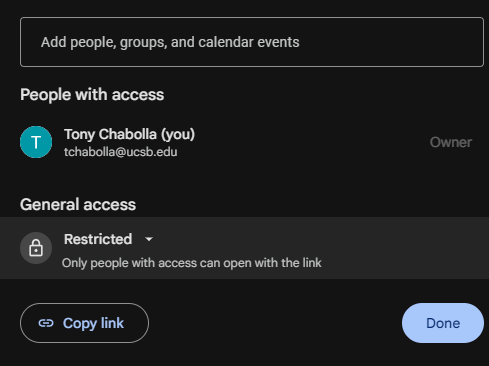Viewport: 489px width, 366px height.
Task: Focus the Add people, groups, and calendar events field
Action: click(x=252, y=42)
